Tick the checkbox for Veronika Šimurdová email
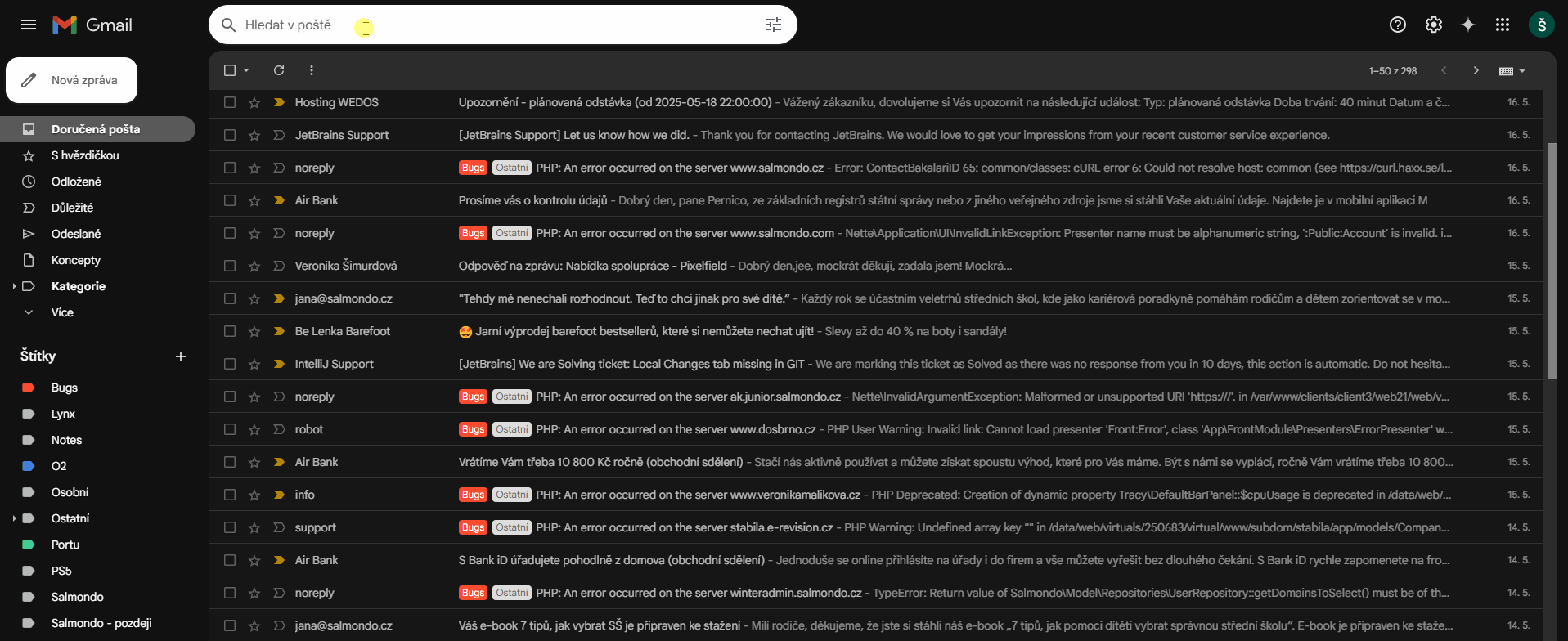 coord(230,266)
